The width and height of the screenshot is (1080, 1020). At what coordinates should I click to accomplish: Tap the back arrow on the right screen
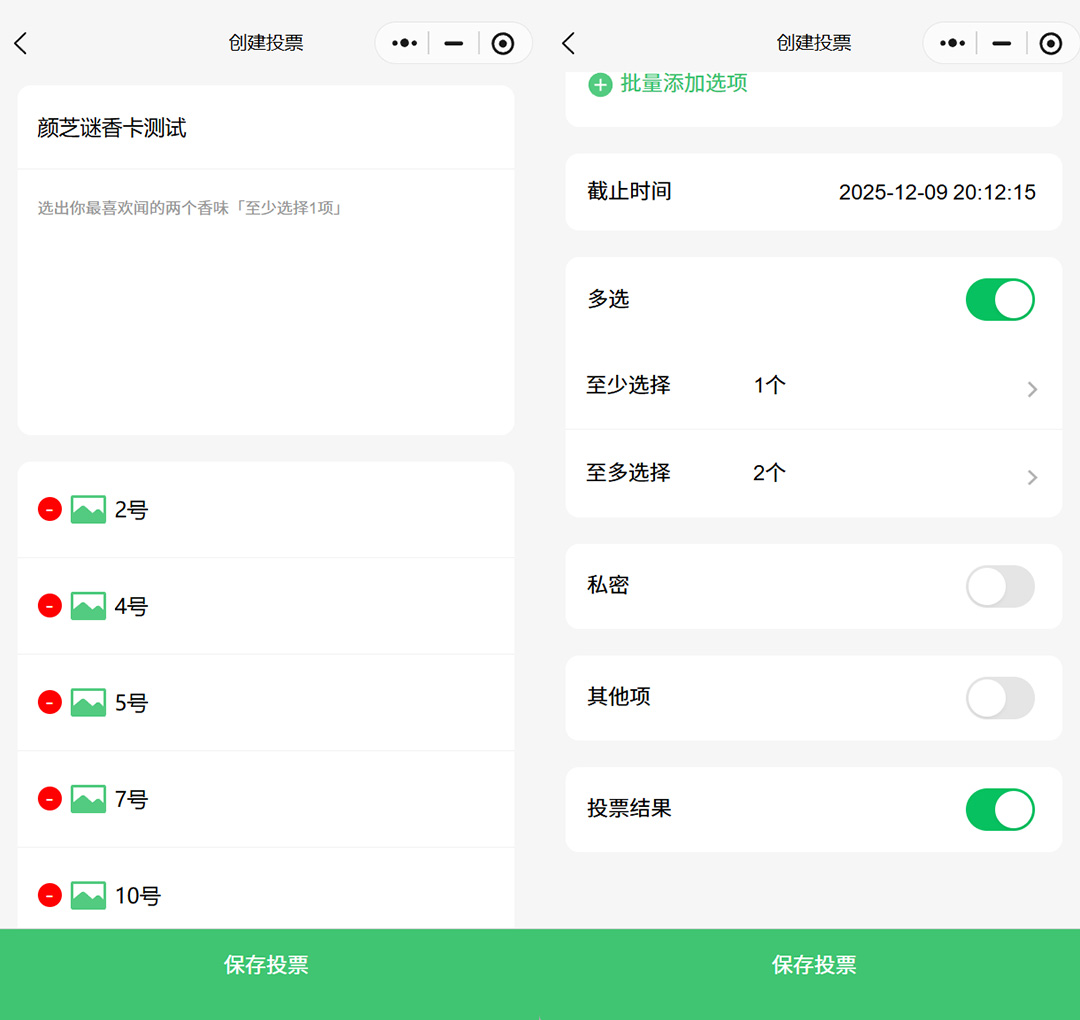[x=567, y=43]
